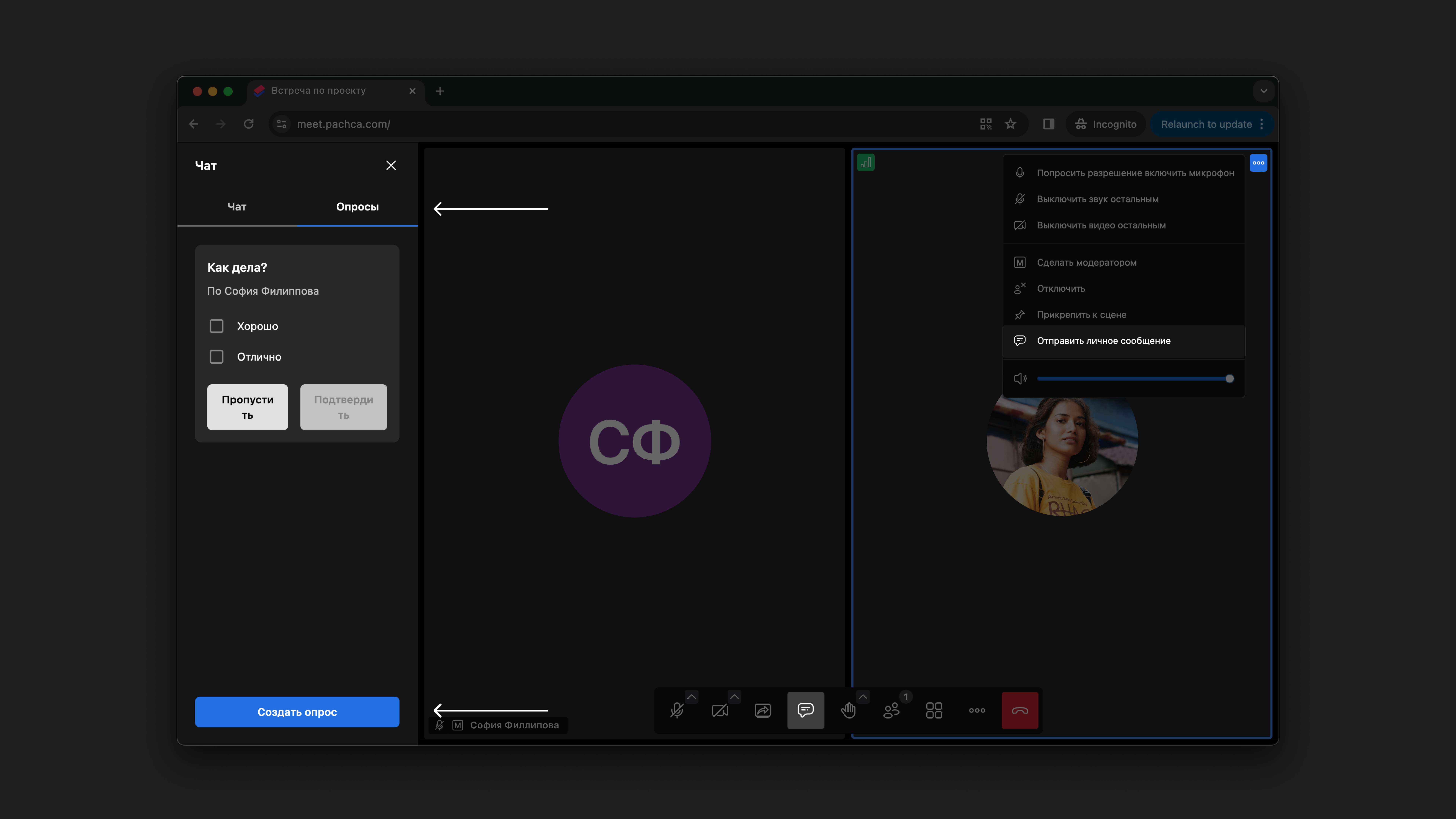Switch to the Чат tab
Screen dimensions: 1456x819
[237, 207]
